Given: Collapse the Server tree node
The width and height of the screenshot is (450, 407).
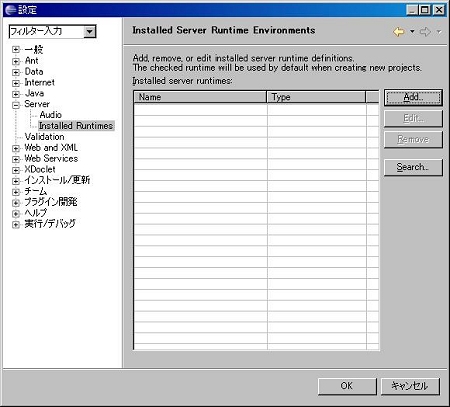Looking at the screenshot, I should (16, 105).
